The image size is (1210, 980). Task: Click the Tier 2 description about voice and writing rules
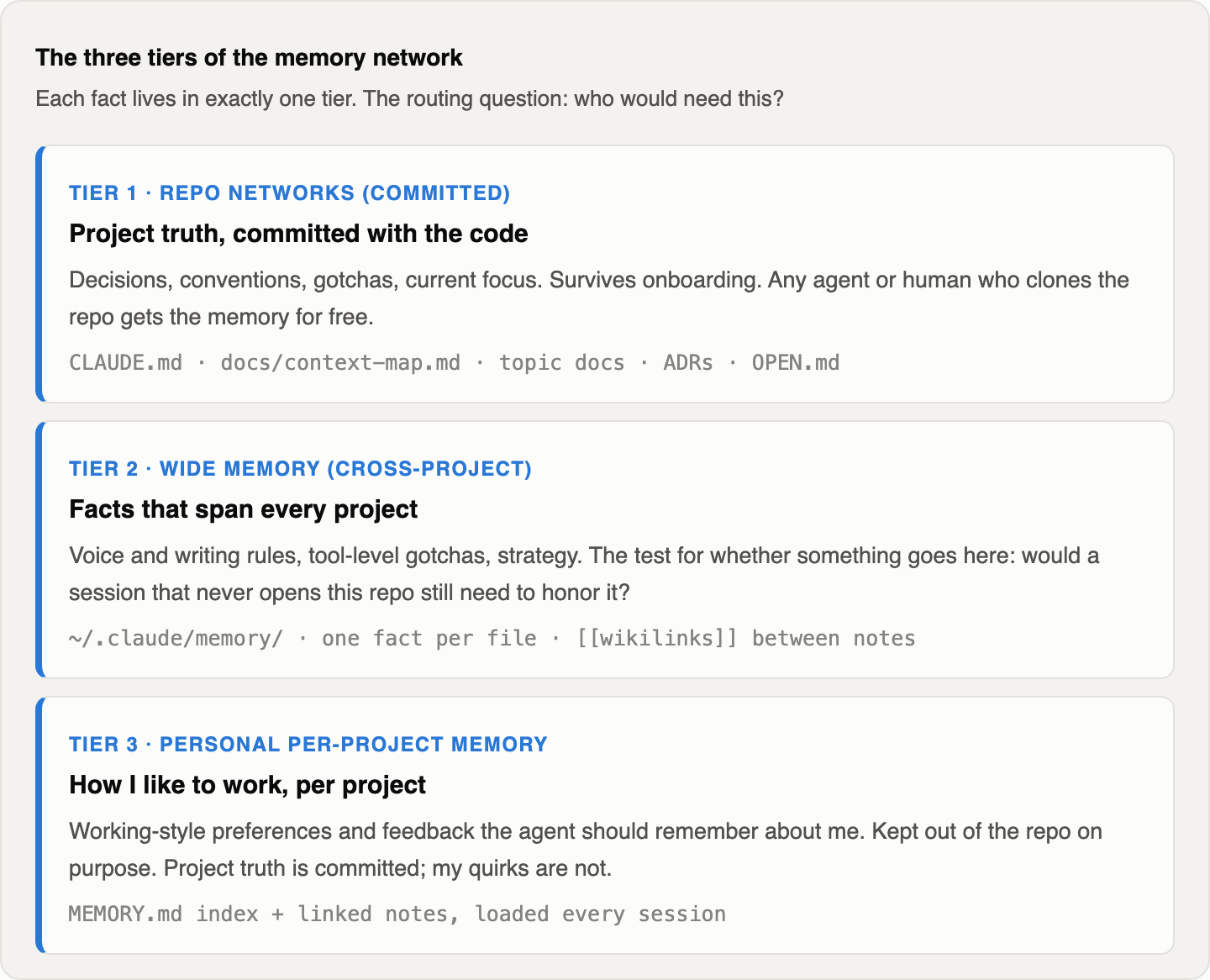(584, 574)
